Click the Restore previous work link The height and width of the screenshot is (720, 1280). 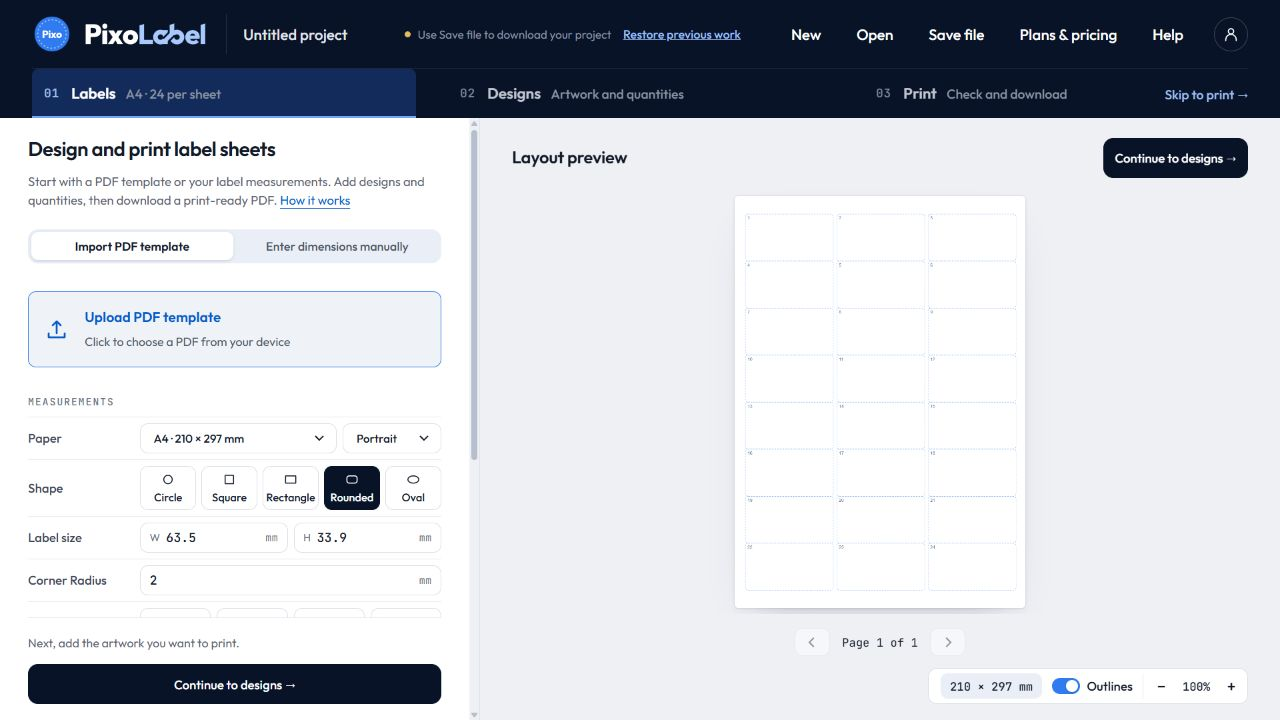[682, 35]
